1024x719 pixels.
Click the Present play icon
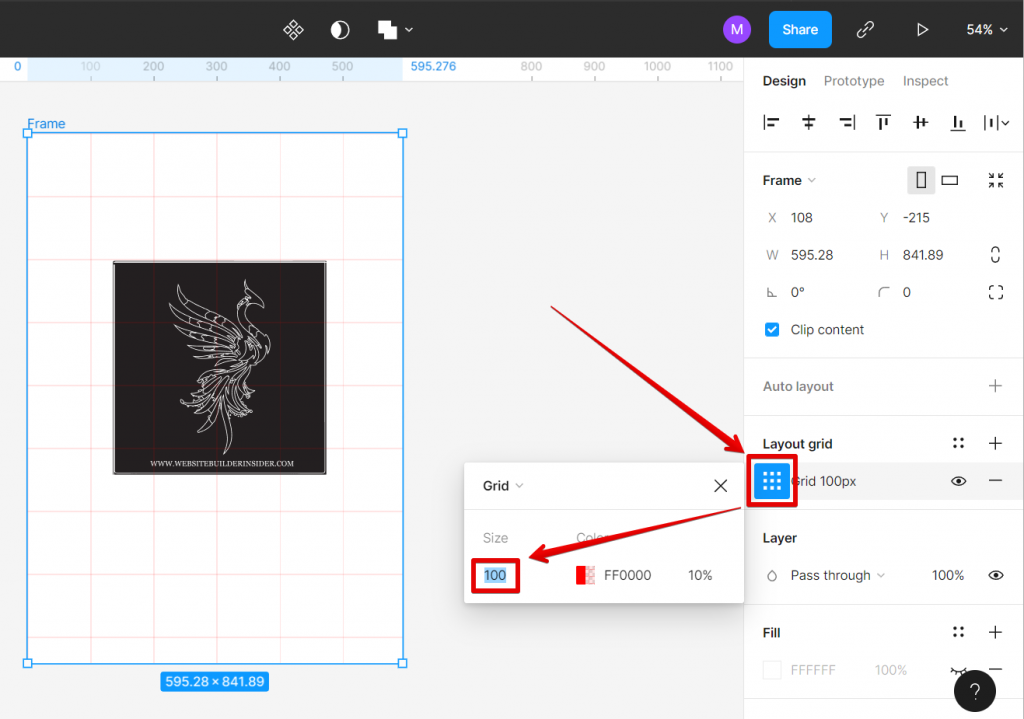pos(922,30)
